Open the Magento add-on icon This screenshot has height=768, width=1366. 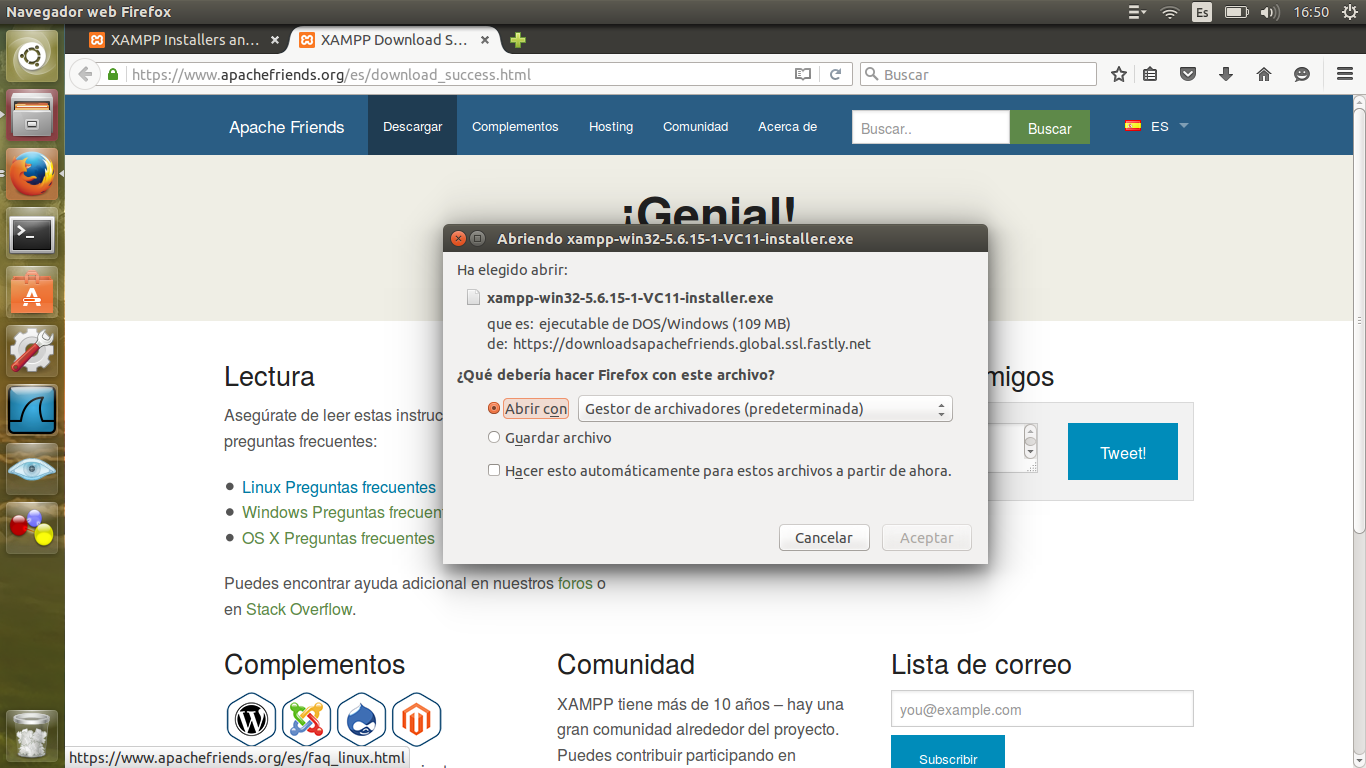[416, 718]
